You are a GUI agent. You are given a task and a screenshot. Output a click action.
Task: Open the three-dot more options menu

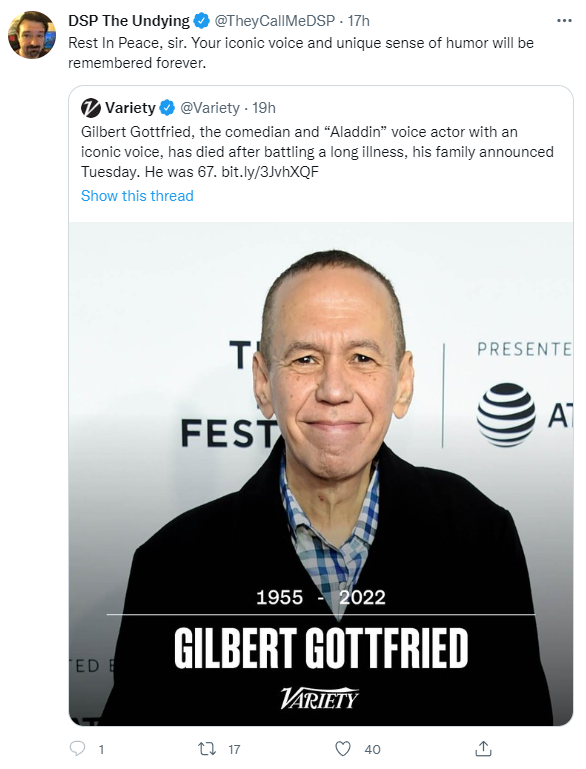(564, 21)
